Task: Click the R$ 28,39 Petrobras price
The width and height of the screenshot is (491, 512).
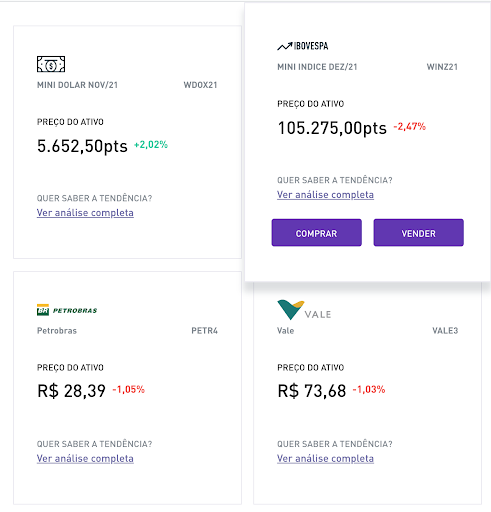Action: point(71,391)
